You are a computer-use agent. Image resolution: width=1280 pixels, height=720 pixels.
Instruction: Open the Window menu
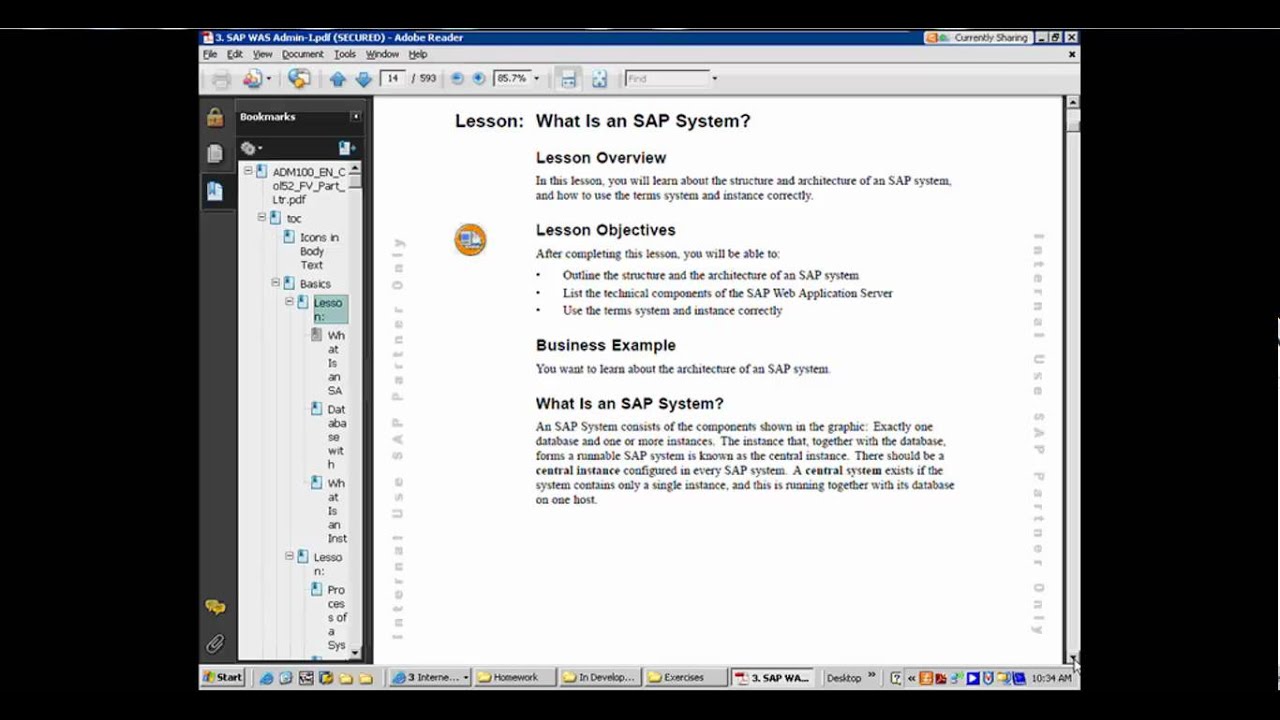pos(382,54)
